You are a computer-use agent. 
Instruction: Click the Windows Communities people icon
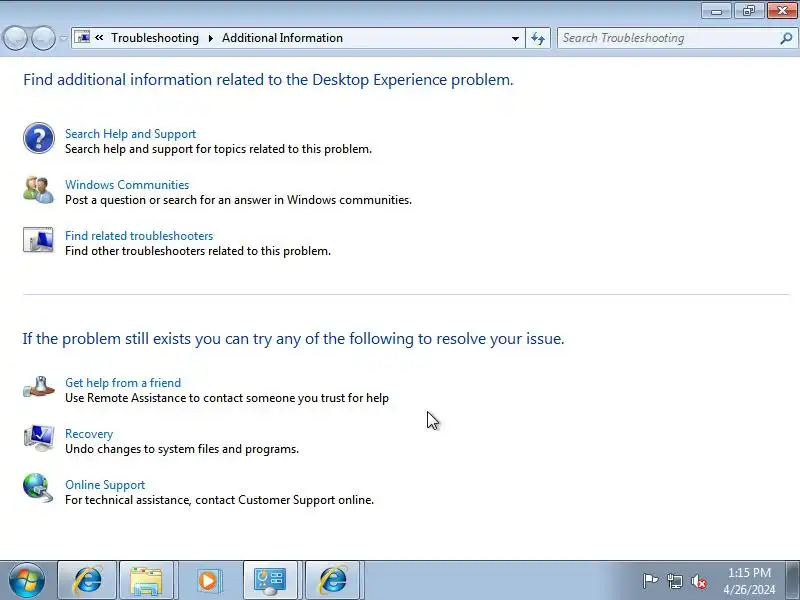[x=38, y=190]
